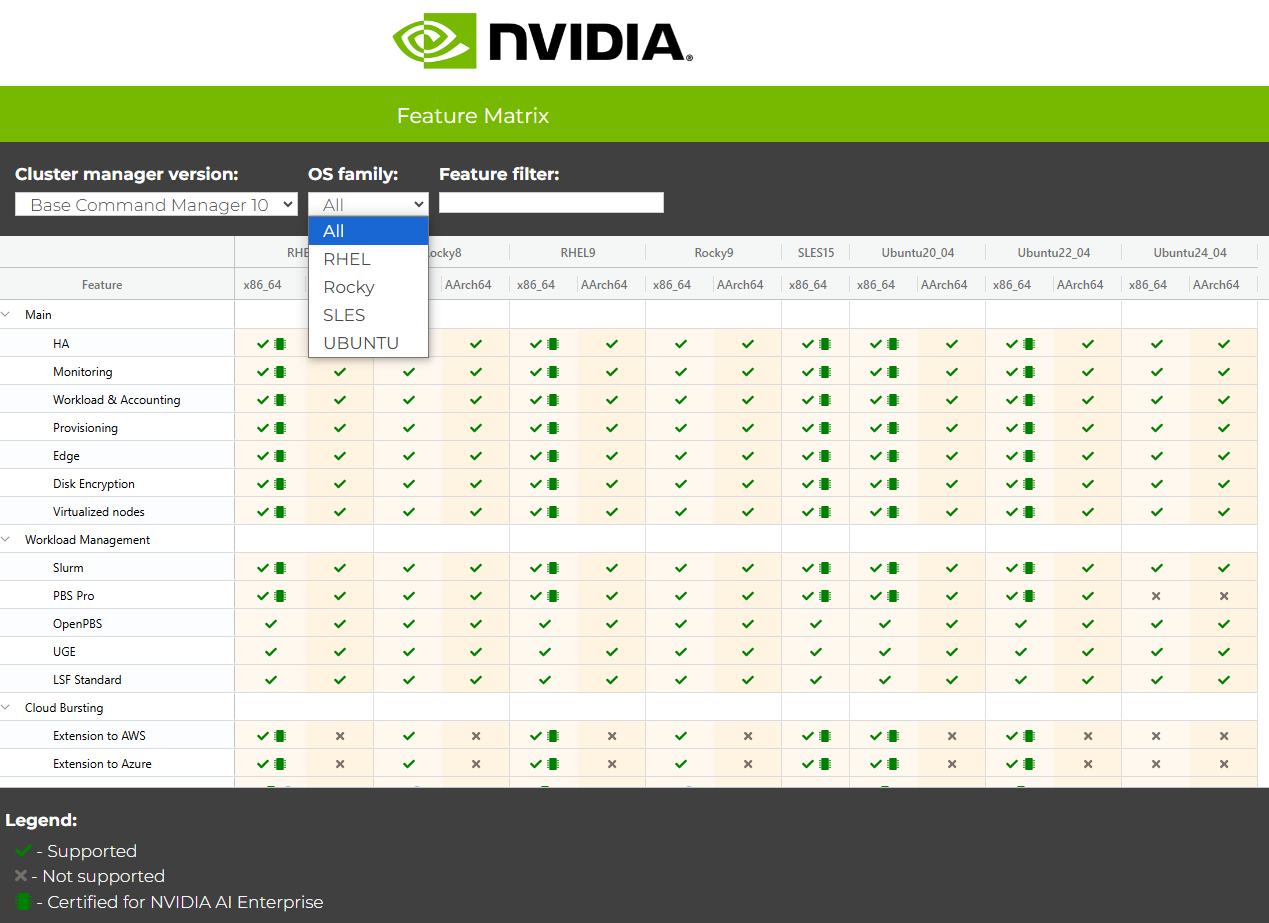Click the SLES15 column group header
This screenshot has height=923, width=1269.
tap(815, 253)
